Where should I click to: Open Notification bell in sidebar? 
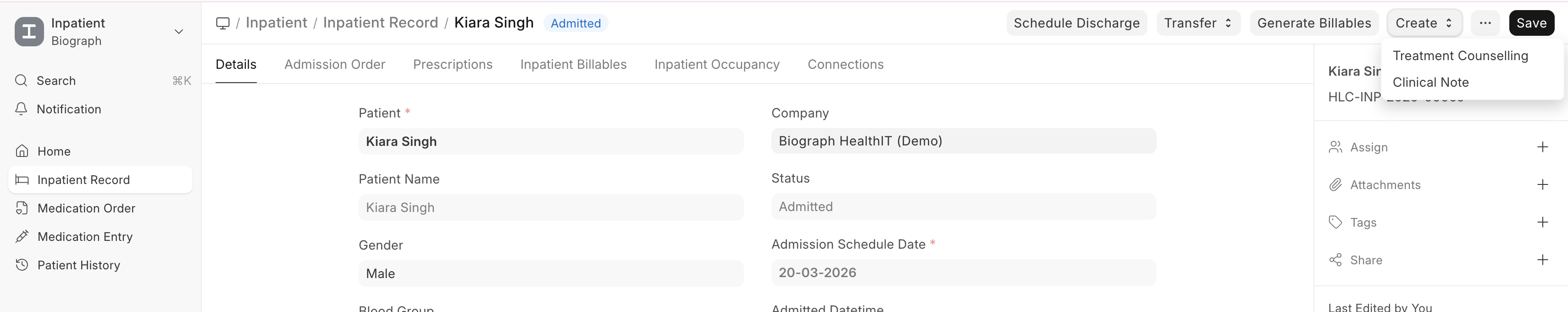tap(21, 109)
